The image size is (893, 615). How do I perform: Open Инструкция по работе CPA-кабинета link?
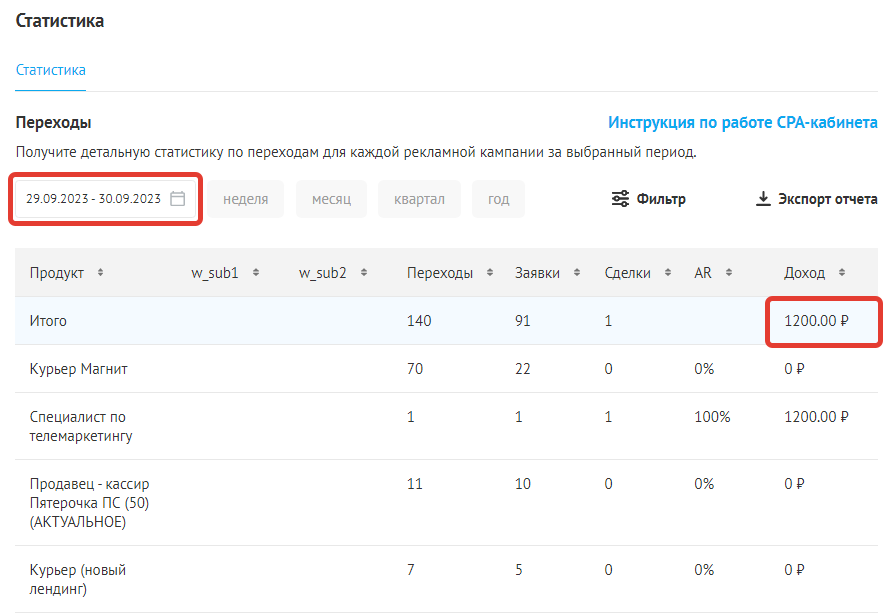743,122
